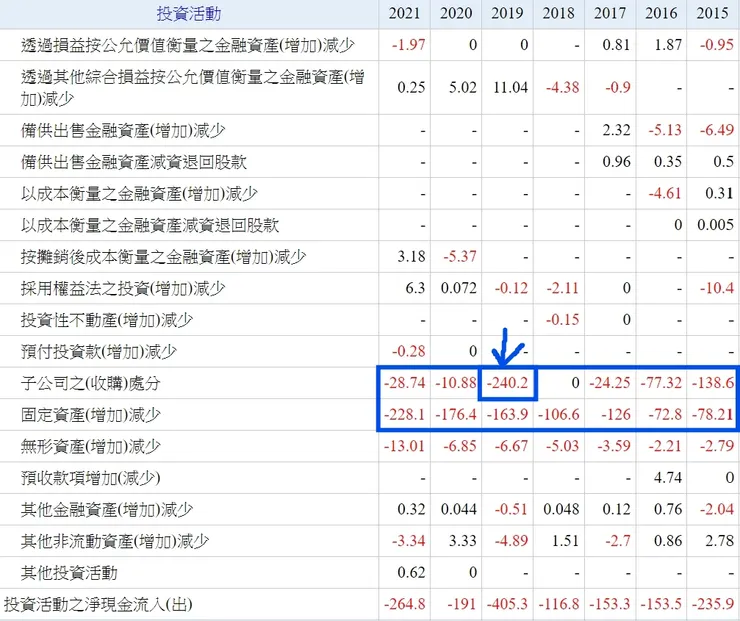The height and width of the screenshot is (621, 740).
Task: Click row label 投資性不動產(增加)減少
Action: pyautogui.click(x=107, y=320)
